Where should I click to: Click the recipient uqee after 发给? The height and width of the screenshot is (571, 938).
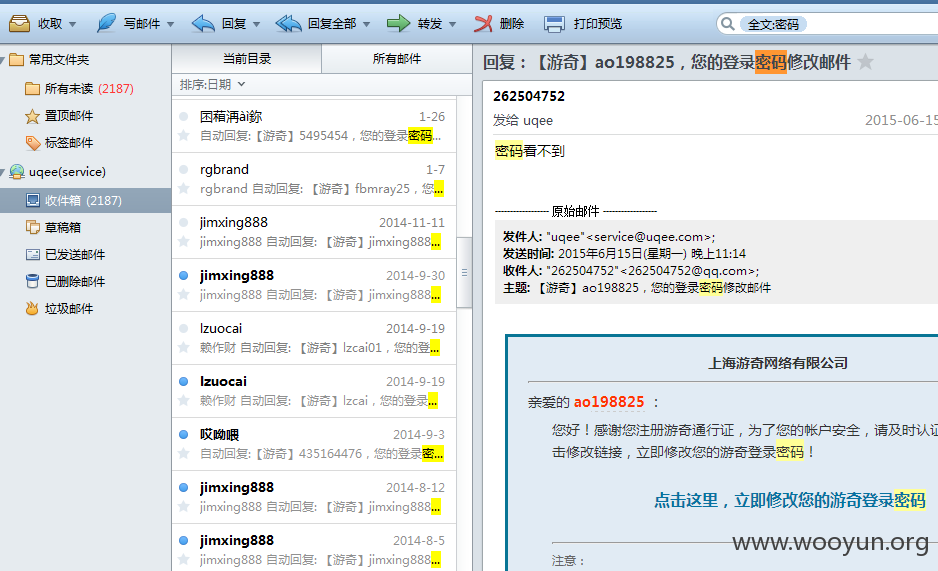click(538, 121)
